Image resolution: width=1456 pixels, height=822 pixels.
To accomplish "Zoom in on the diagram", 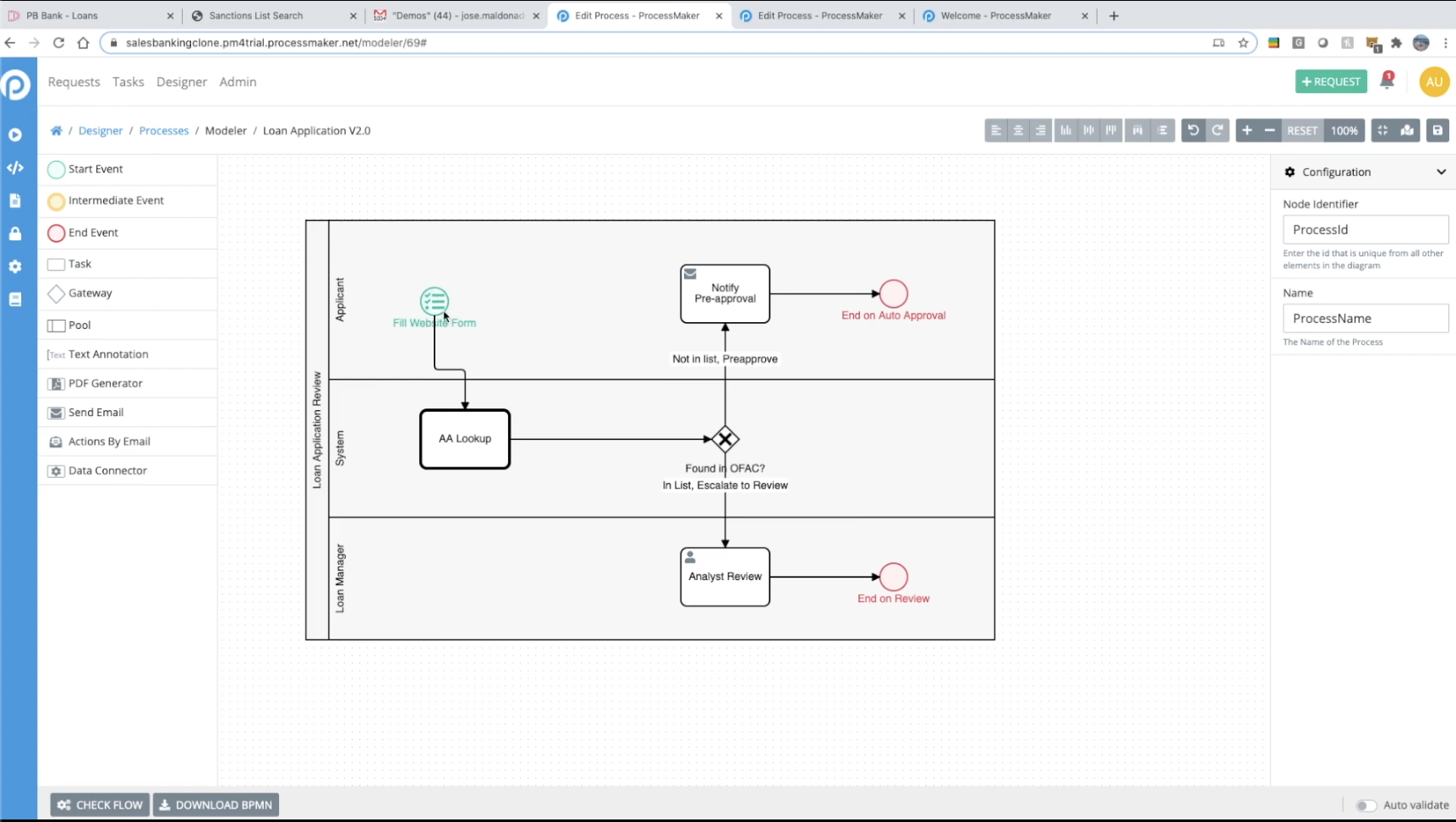I will [1247, 130].
